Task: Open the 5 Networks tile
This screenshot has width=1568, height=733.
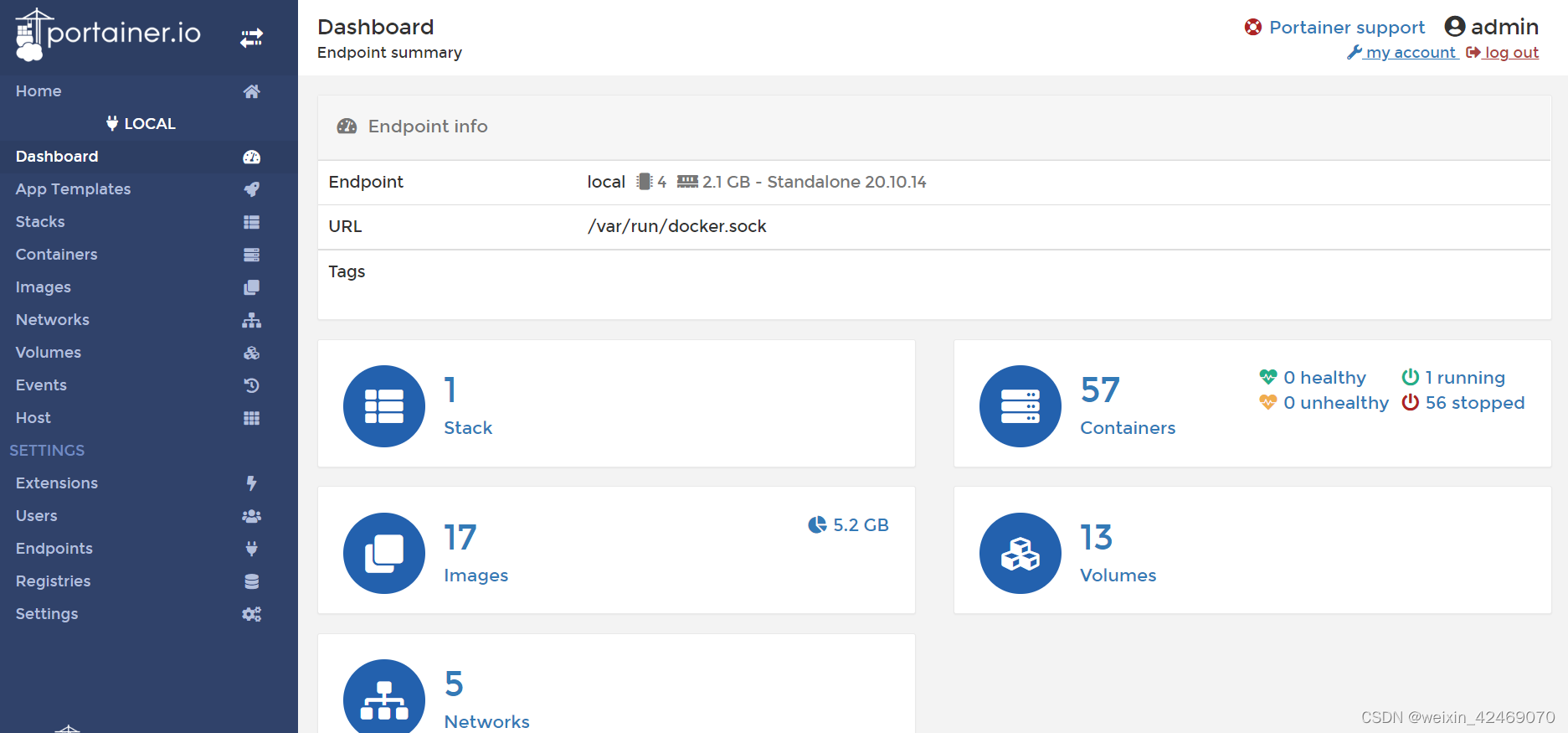Action: 616,684
